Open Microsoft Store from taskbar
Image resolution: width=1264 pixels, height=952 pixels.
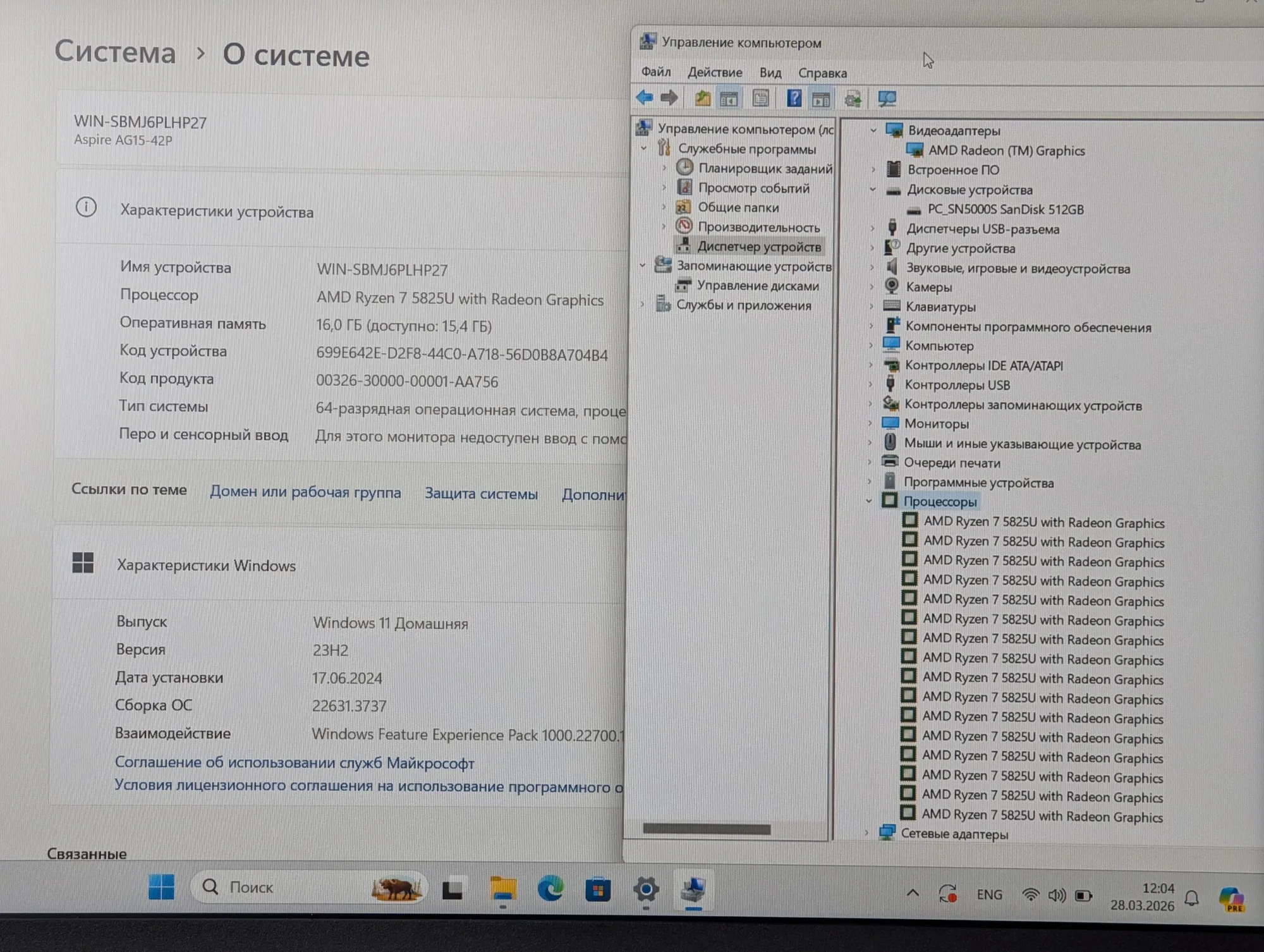(598, 890)
